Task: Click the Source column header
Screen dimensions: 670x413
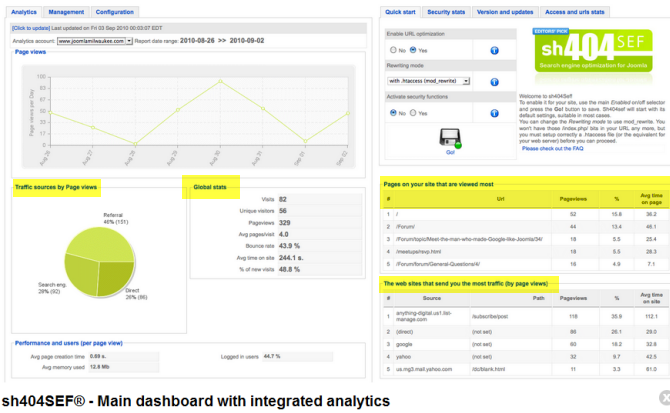Action: click(x=432, y=299)
